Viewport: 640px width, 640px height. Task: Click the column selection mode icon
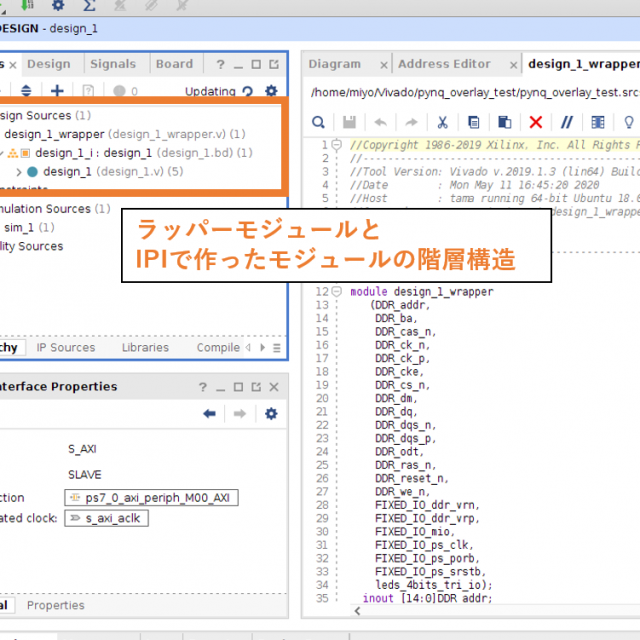pos(597,122)
